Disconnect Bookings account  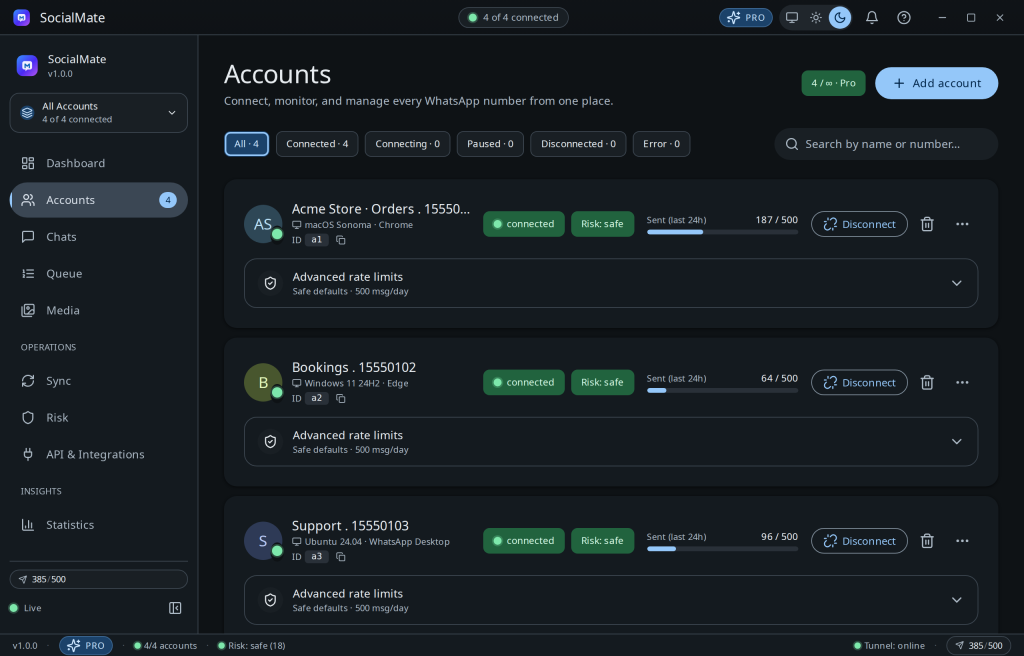(x=859, y=383)
